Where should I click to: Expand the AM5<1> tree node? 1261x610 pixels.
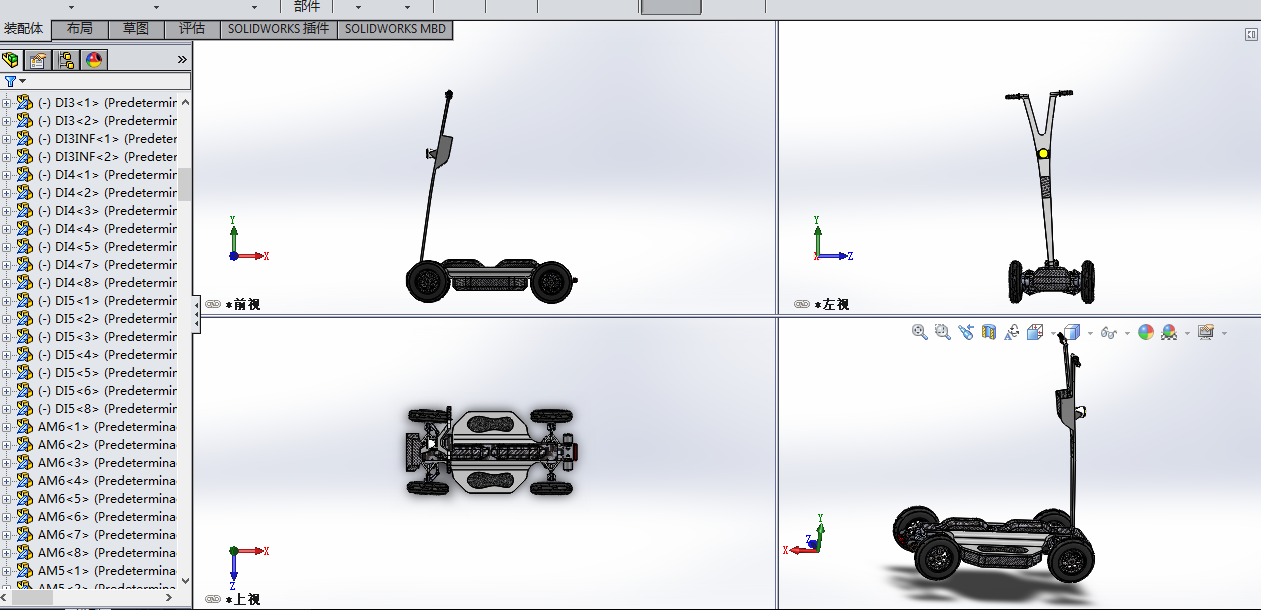[6, 570]
